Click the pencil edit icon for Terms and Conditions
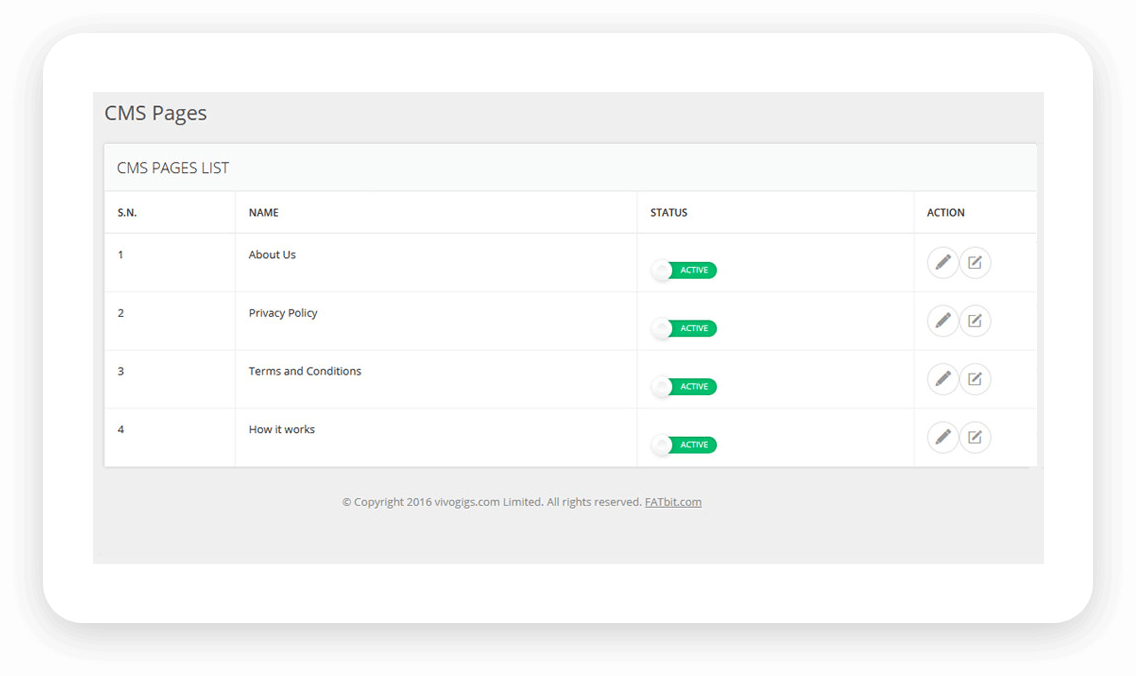 [x=943, y=378]
